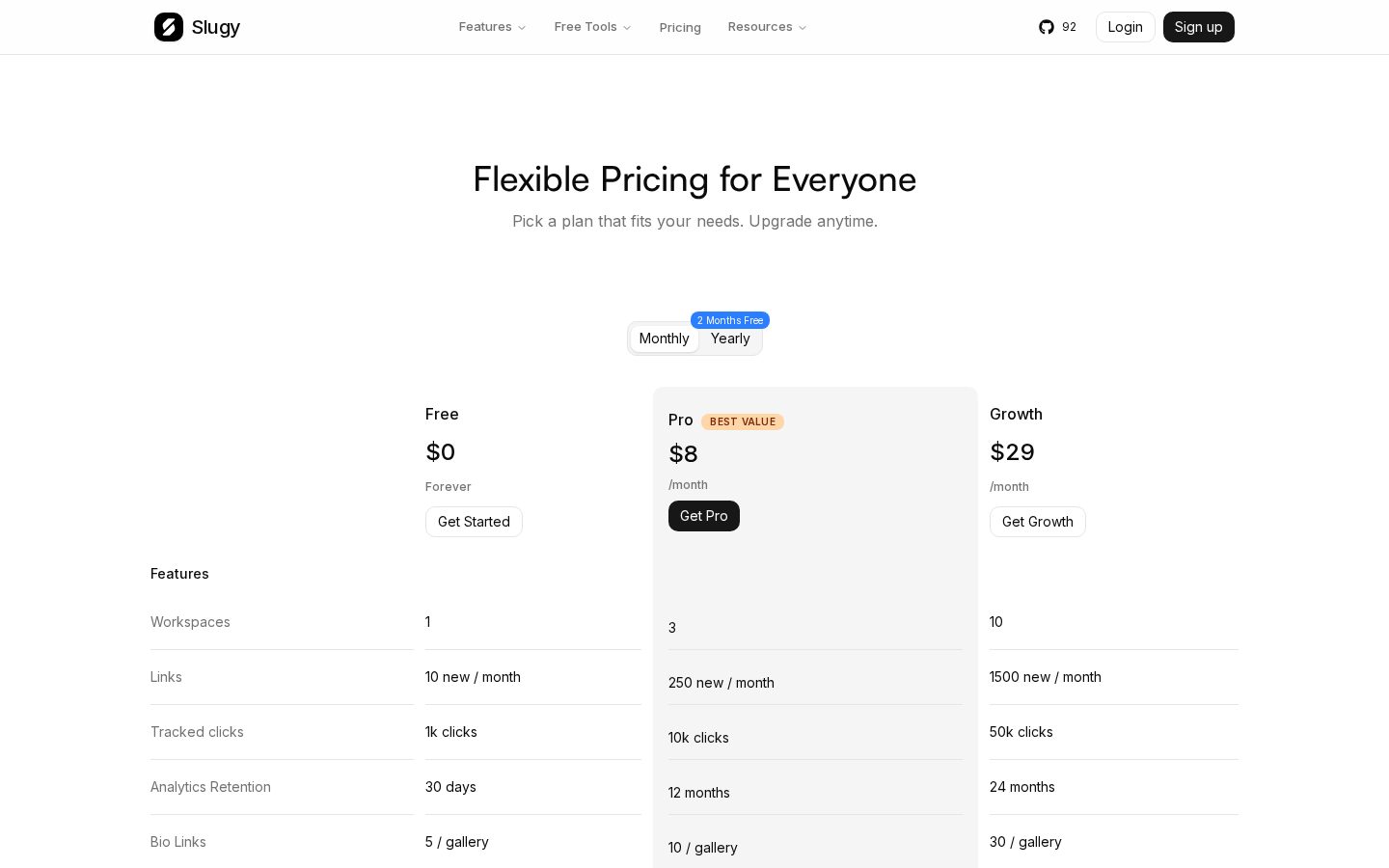
Task: Click the Get Growth button
Action: click(x=1038, y=522)
